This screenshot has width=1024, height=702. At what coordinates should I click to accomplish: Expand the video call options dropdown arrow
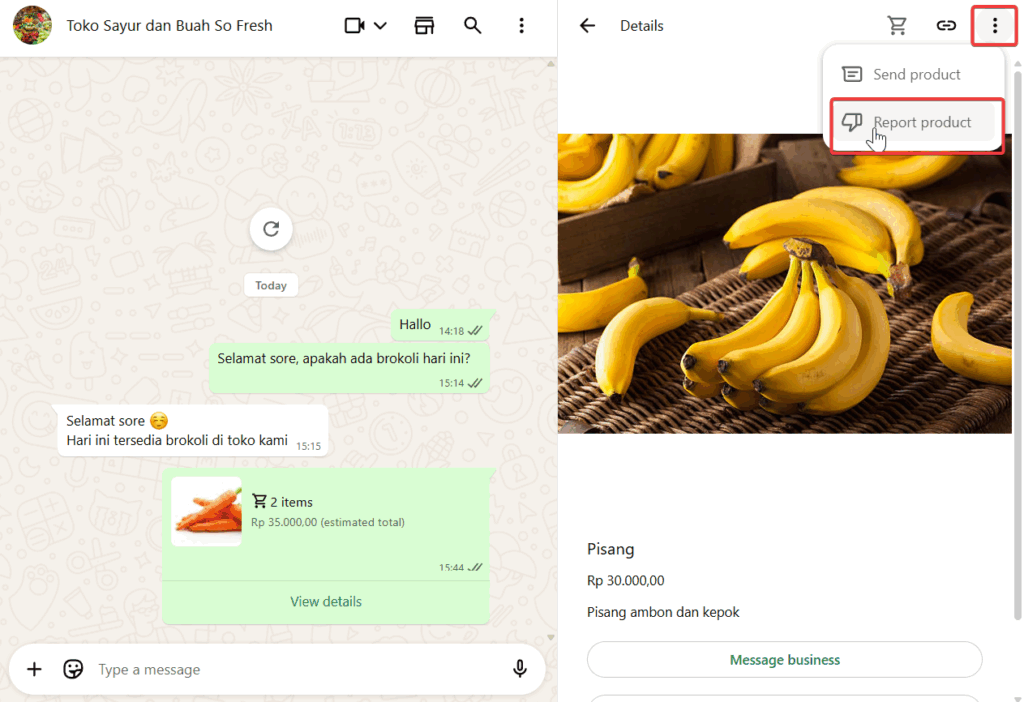click(x=380, y=26)
